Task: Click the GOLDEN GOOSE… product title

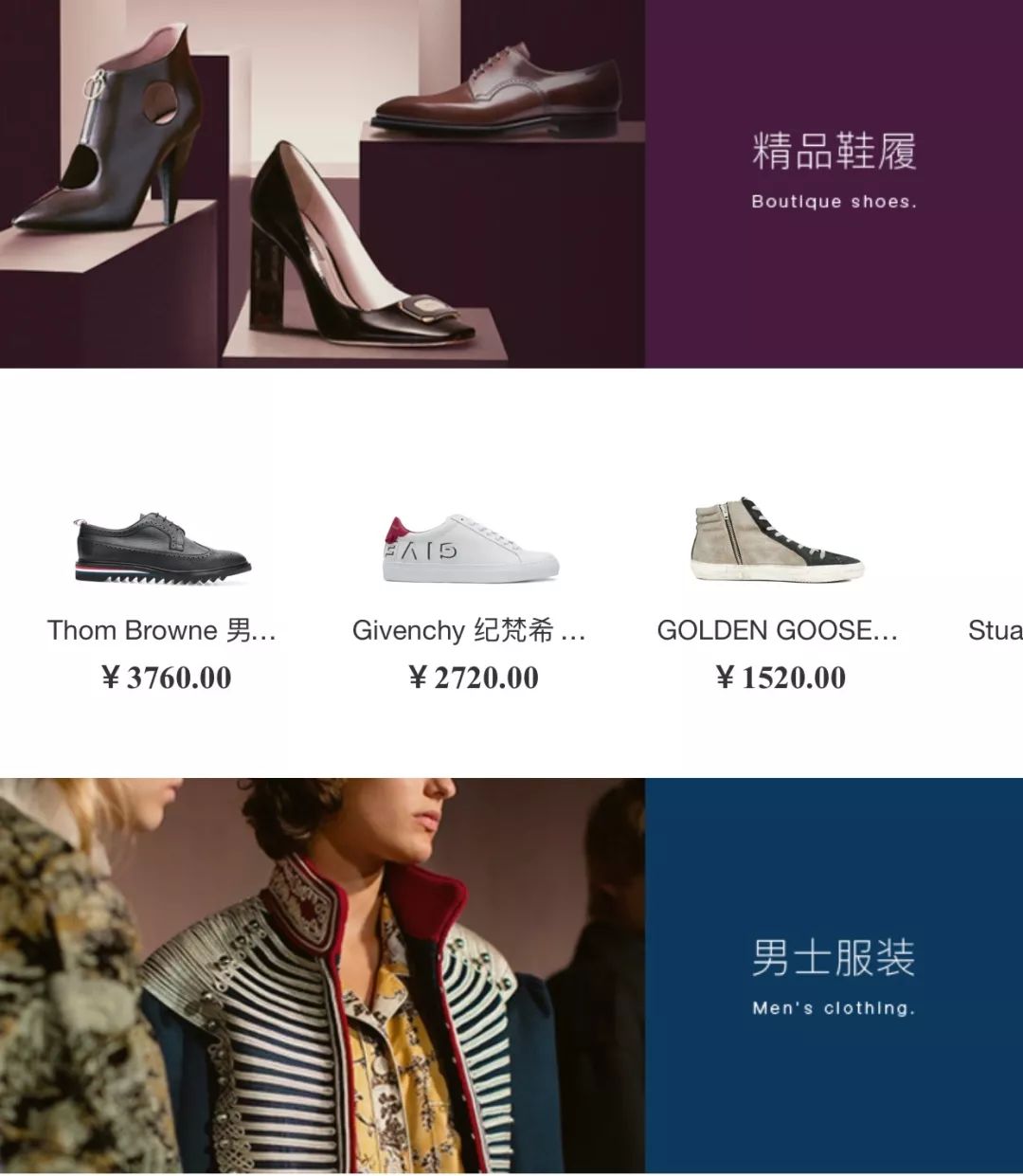Action: point(777,630)
